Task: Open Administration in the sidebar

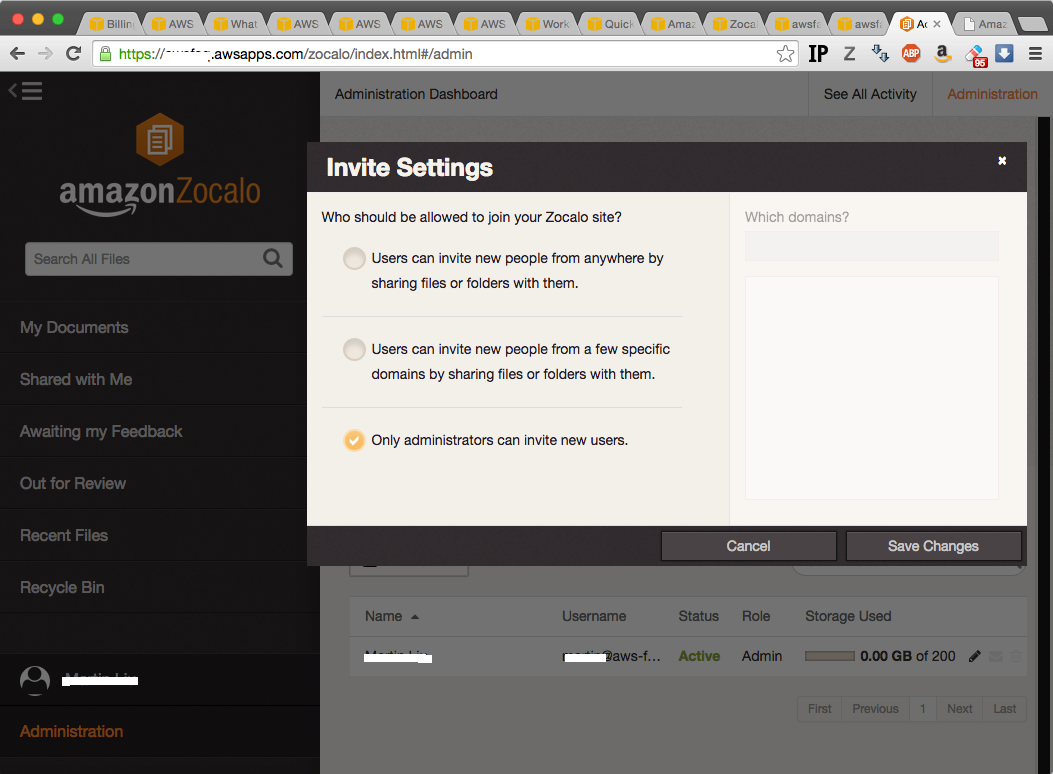Action: tap(71, 732)
